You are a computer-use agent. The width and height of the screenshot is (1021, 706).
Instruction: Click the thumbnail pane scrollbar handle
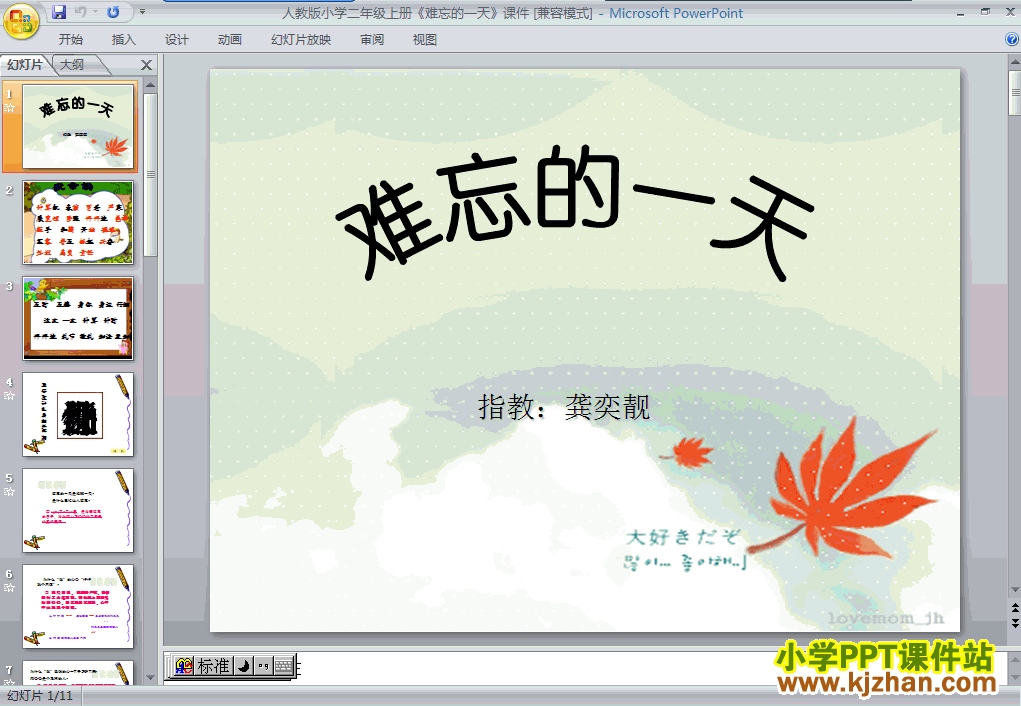point(151,175)
